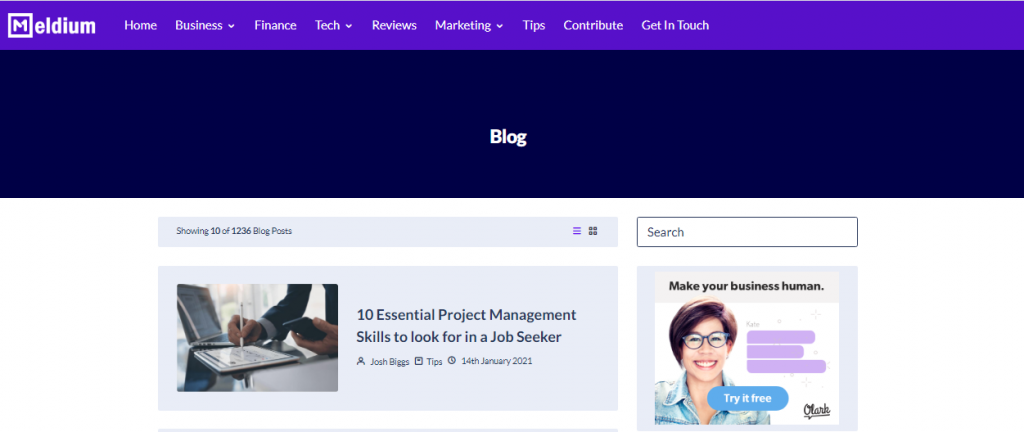
Task: Click the author icon beside Josh Biggs
Action: coord(360,361)
